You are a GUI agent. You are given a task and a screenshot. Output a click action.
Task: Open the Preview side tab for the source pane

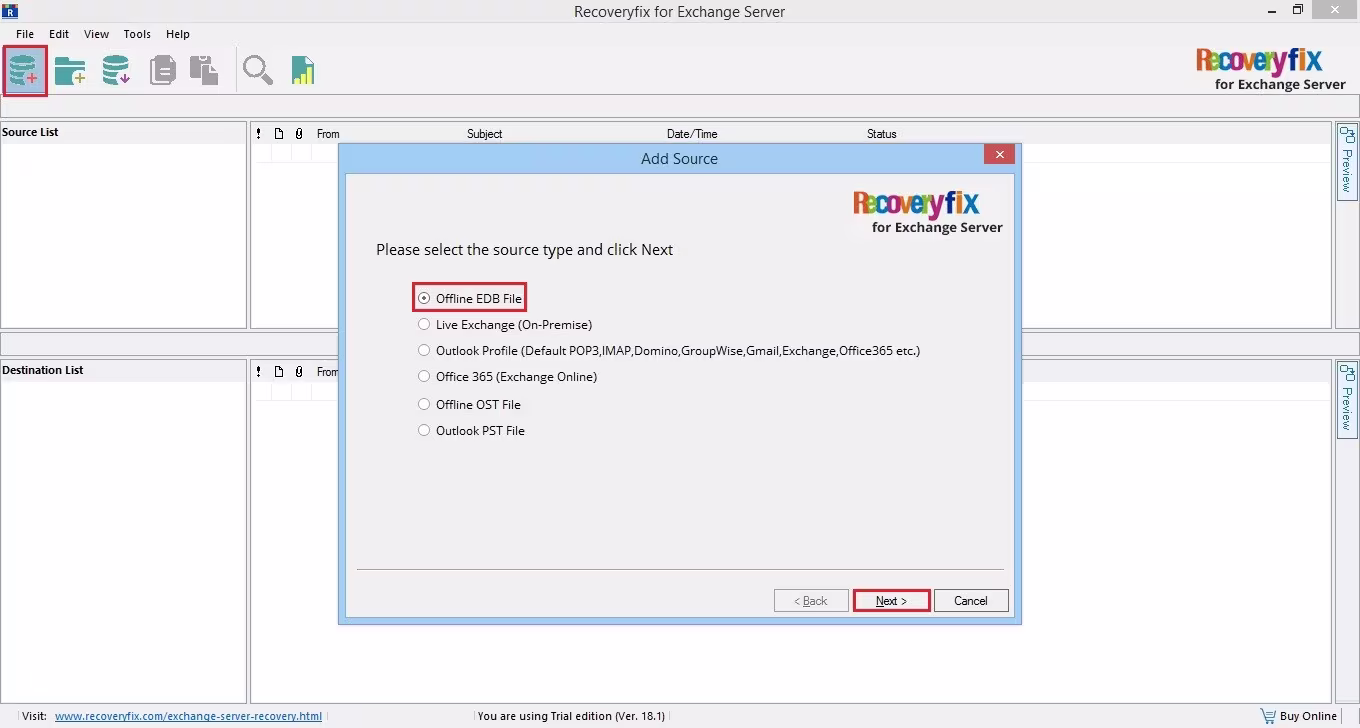(1346, 160)
